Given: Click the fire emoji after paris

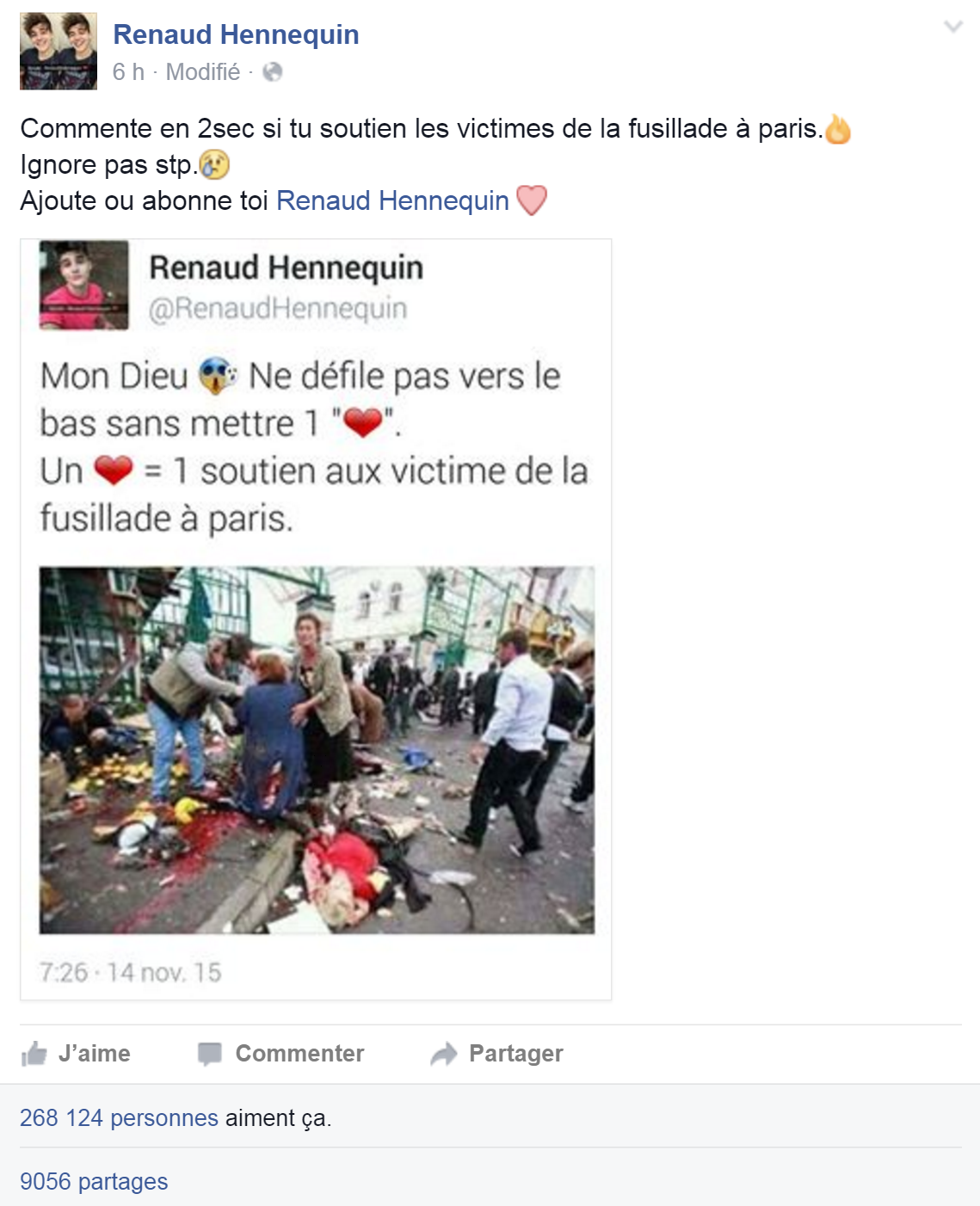Looking at the screenshot, I should [x=837, y=129].
